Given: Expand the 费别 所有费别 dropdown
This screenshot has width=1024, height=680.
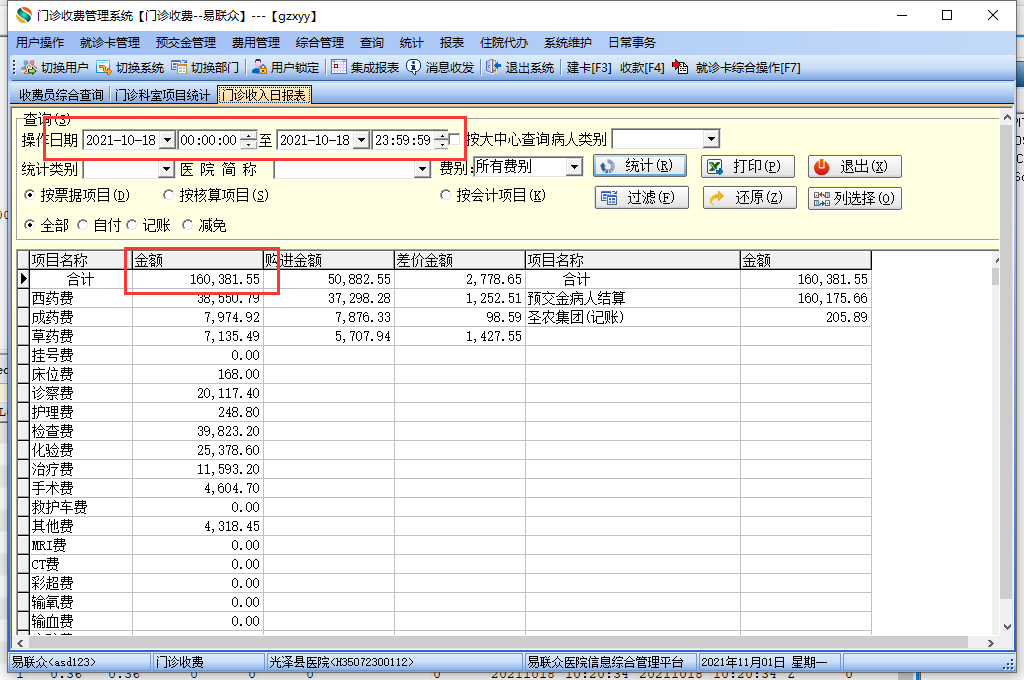Looking at the screenshot, I should (574, 167).
